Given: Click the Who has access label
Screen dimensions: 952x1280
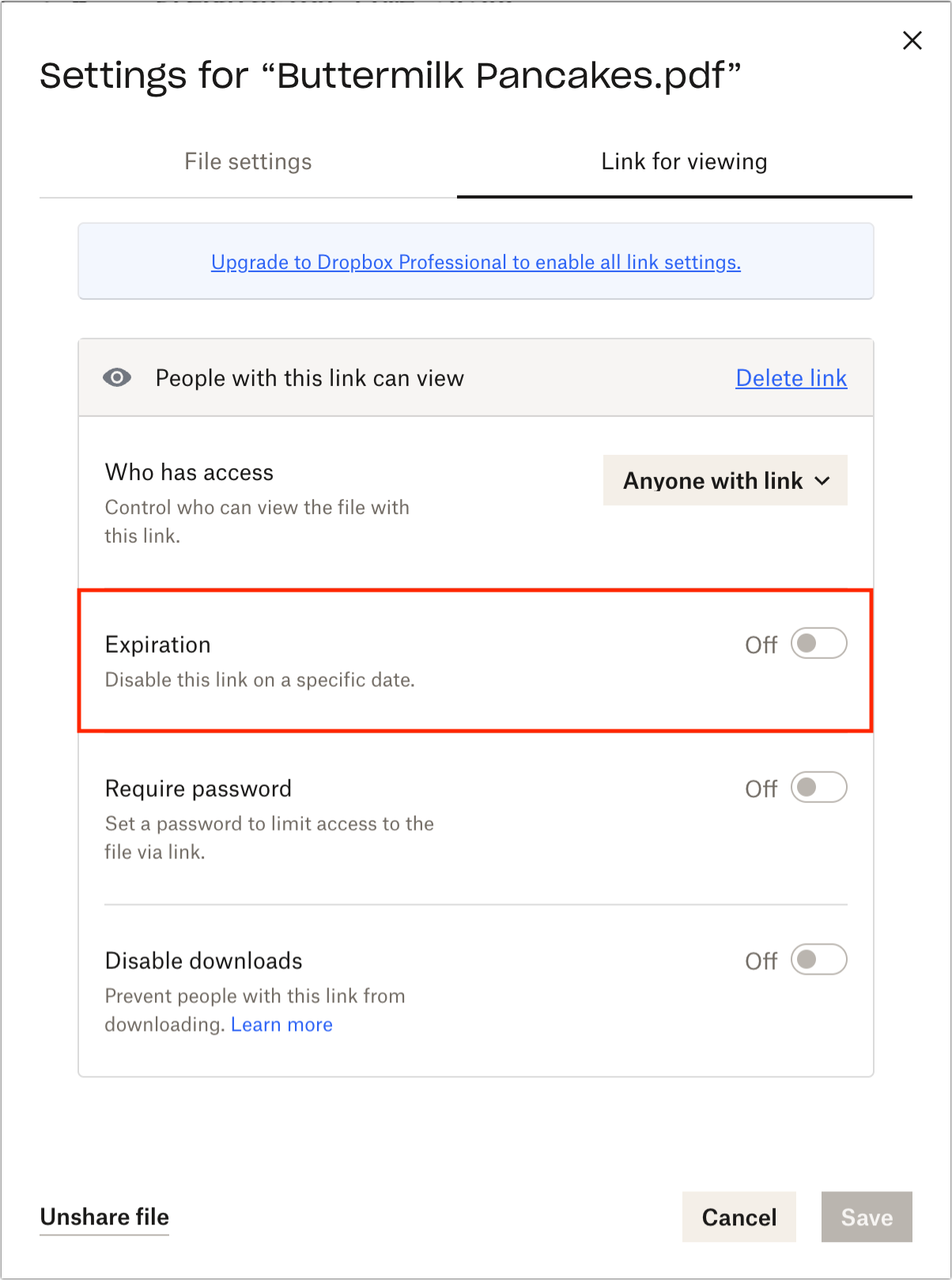Looking at the screenshot, I should click(x=190, y=472).
